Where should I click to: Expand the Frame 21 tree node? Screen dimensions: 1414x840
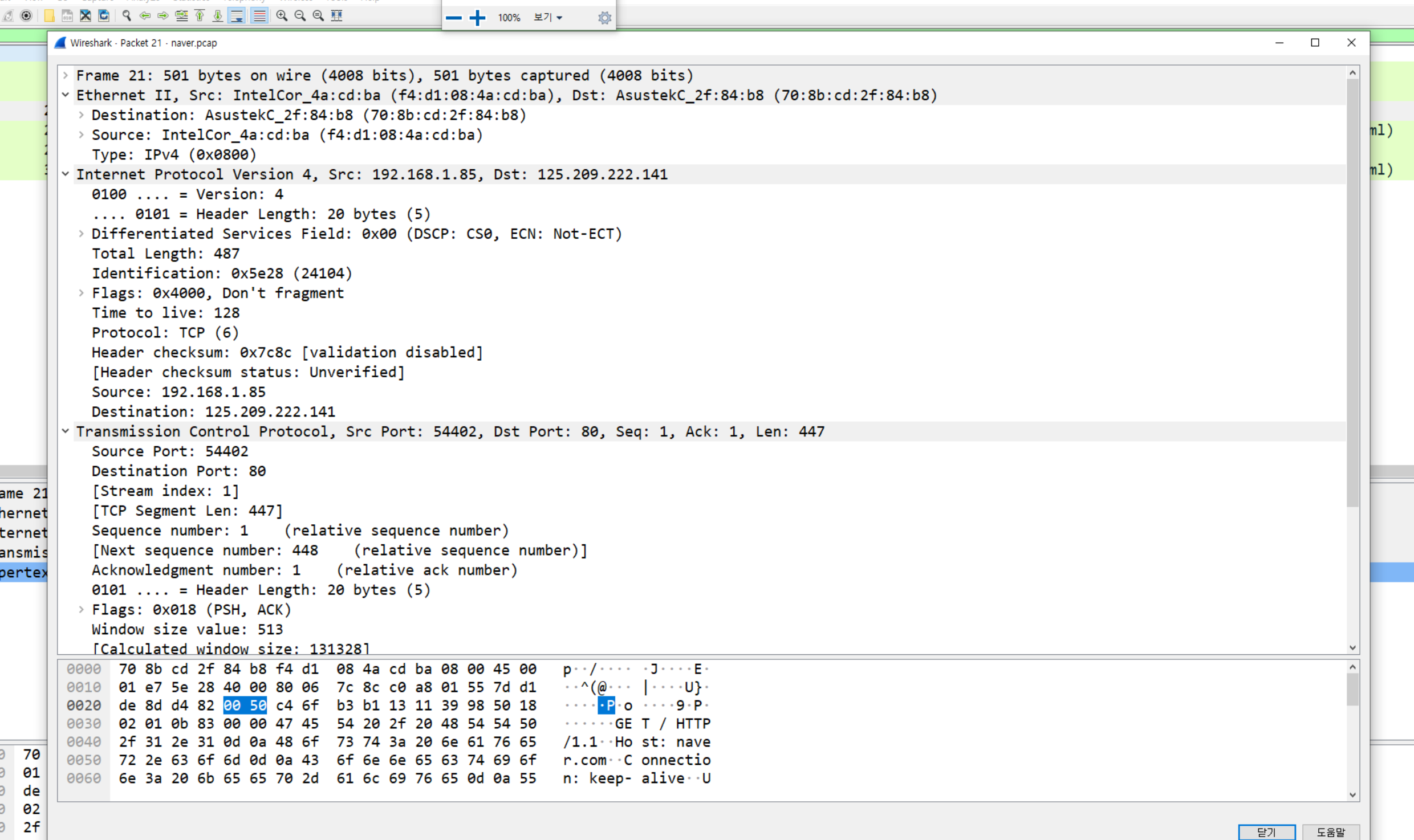tap(66, 75)
